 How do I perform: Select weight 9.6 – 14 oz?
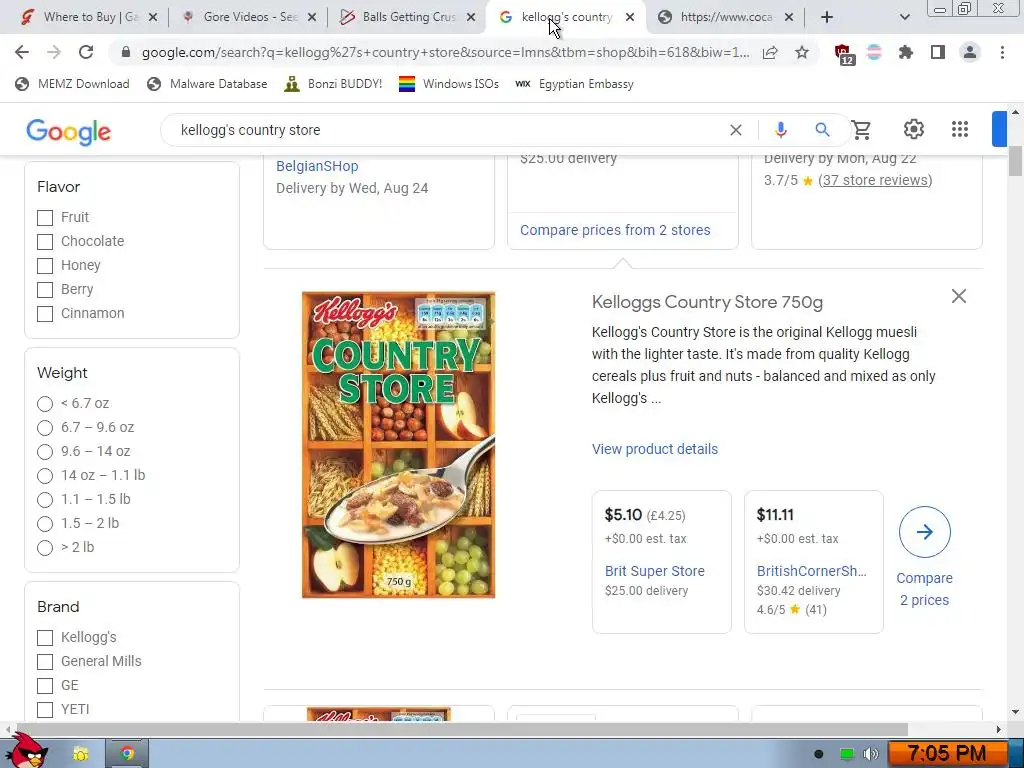tap(45, 452)
